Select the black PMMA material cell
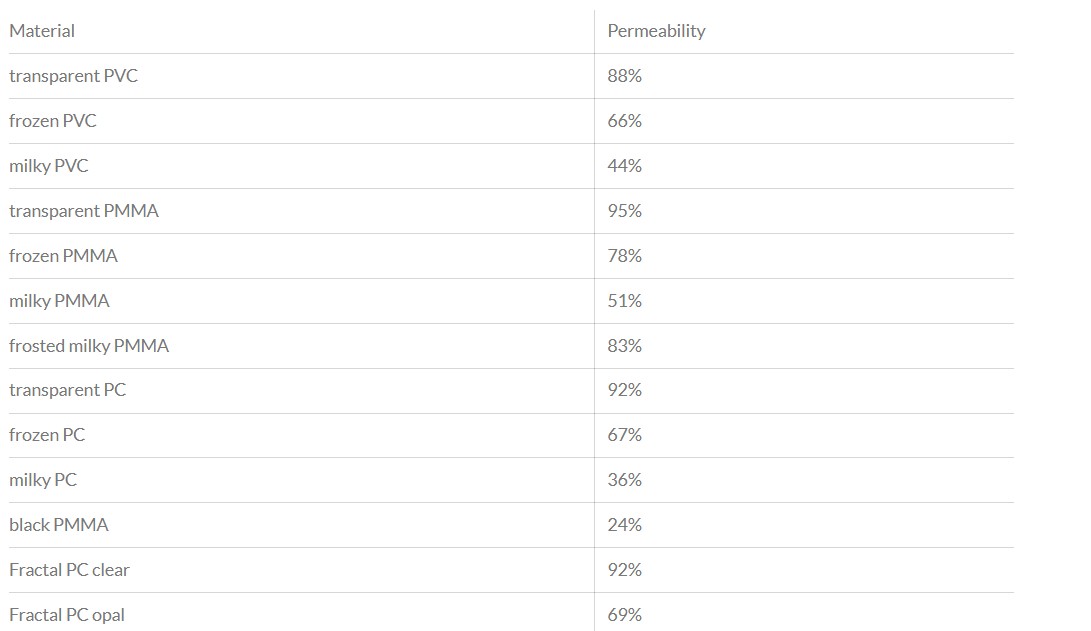 [59, 525]
